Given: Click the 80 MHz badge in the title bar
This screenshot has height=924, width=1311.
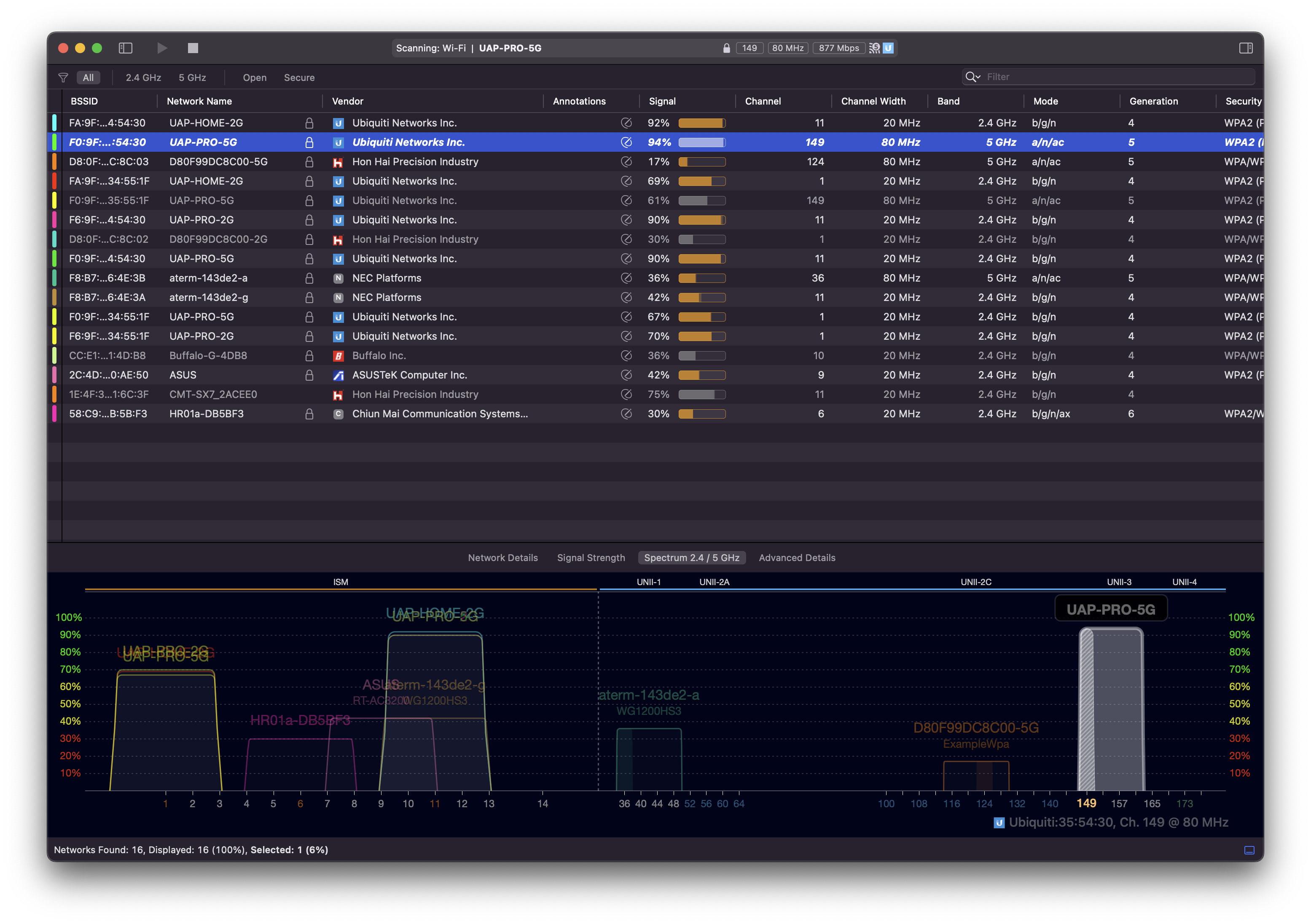Looking at the screenshot, I should click(787, 48).
